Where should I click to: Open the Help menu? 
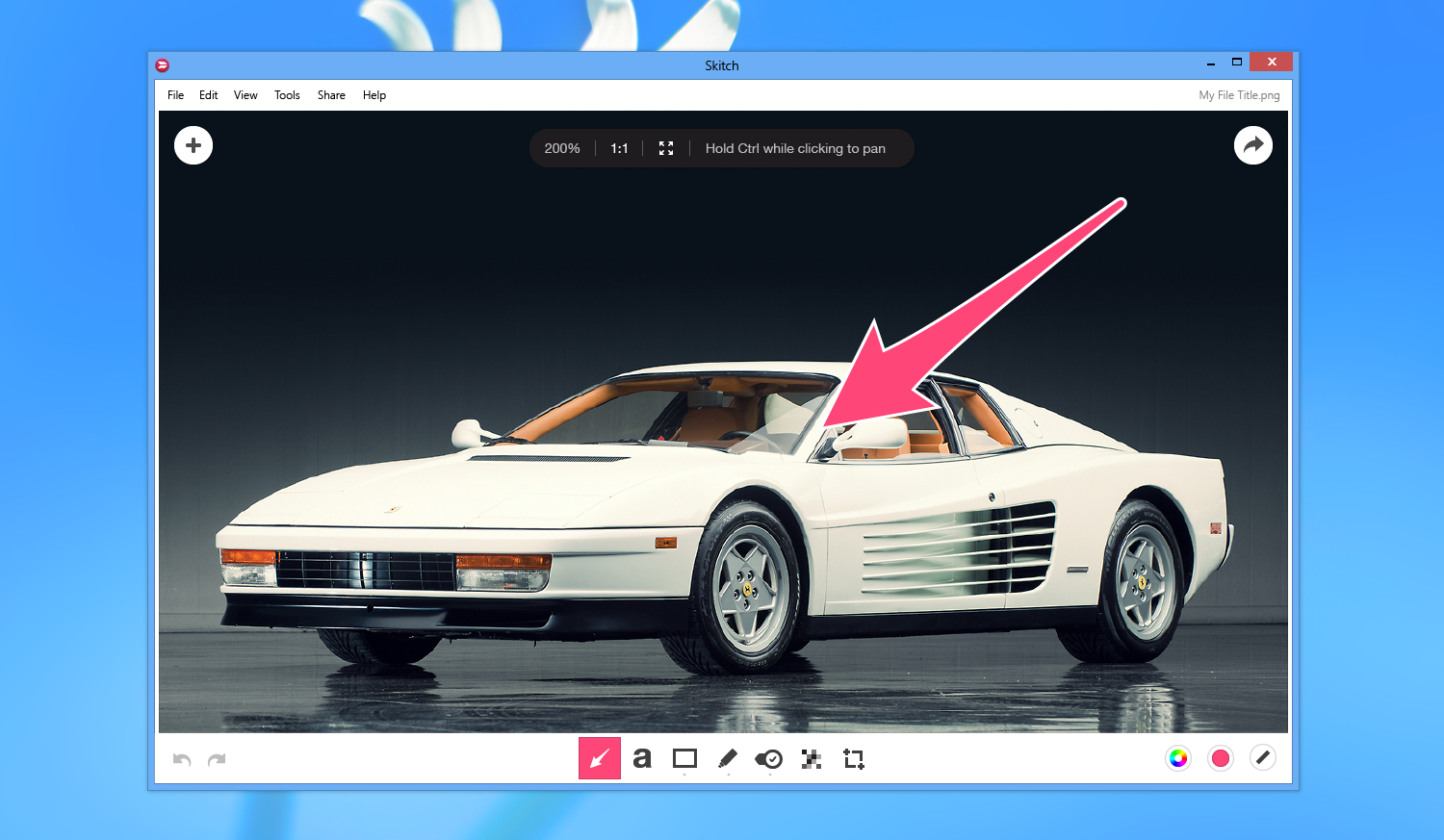tap(374, 95)
